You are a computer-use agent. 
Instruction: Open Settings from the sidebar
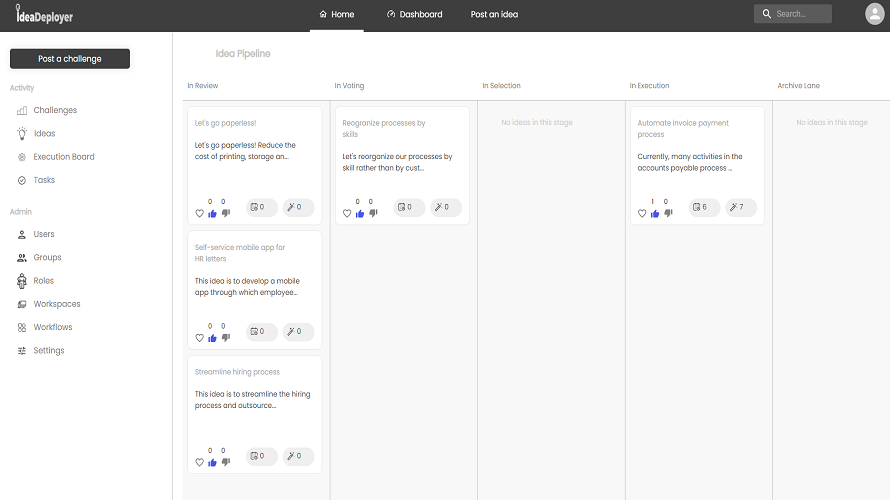pyautogui.click(x=48, y=351)
